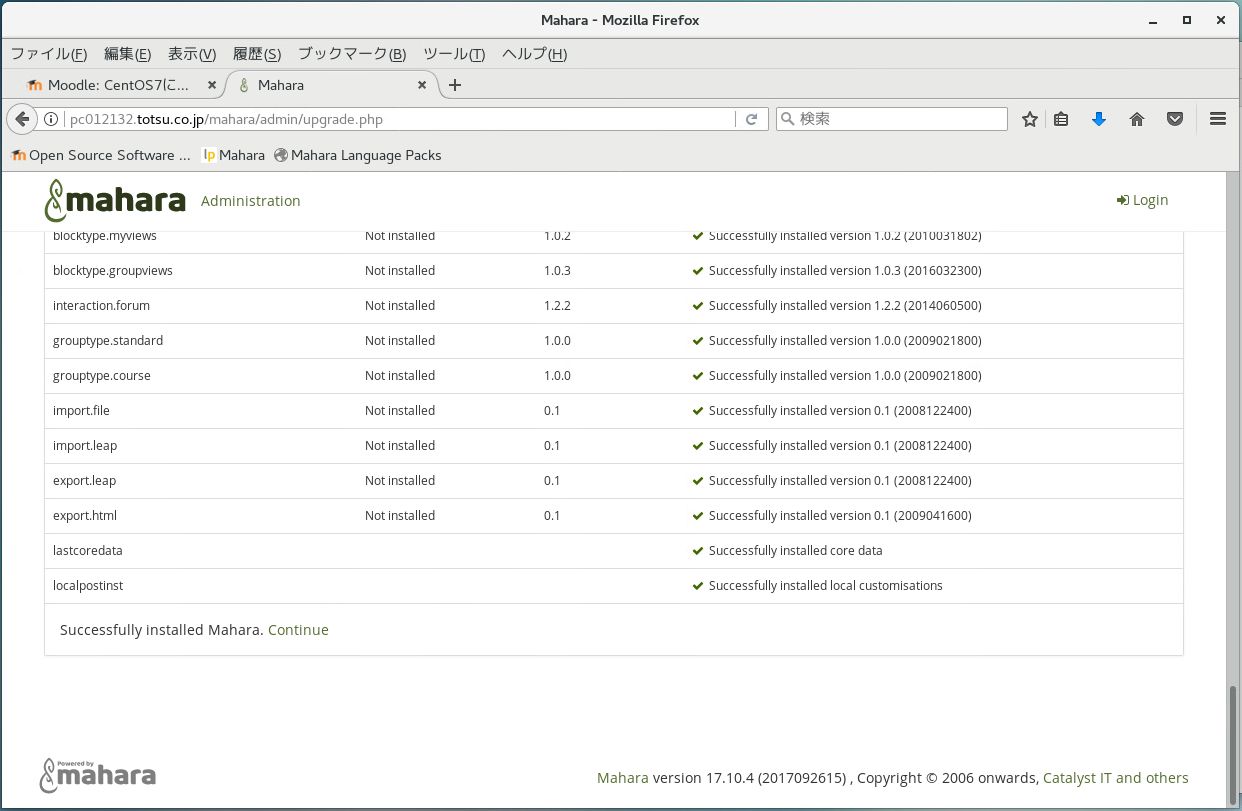The image size is (1242, 811).
Task: Focus the URL address bar
Action: pyautogui.click(x=400, y=119)
